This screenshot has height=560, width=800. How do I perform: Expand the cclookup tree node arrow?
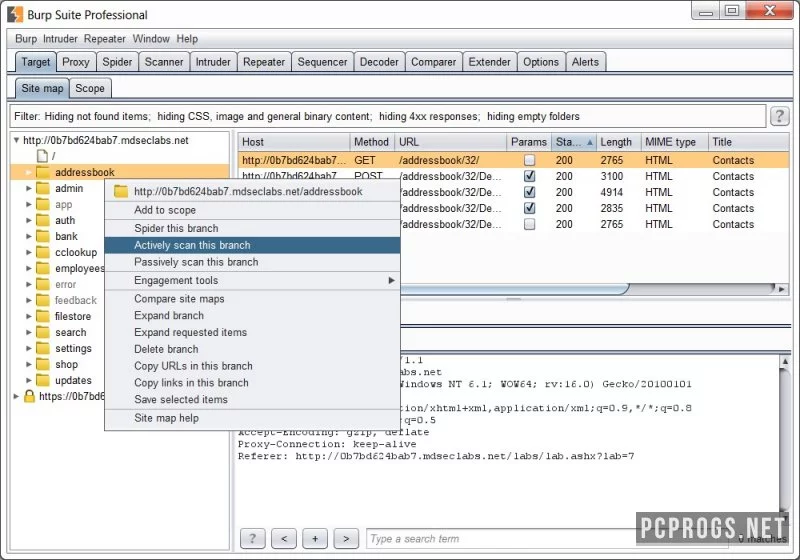[x=29, y=252]
